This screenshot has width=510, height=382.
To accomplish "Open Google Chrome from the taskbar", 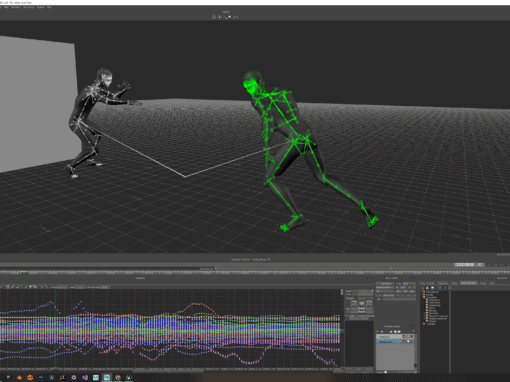I will [118, 377].
